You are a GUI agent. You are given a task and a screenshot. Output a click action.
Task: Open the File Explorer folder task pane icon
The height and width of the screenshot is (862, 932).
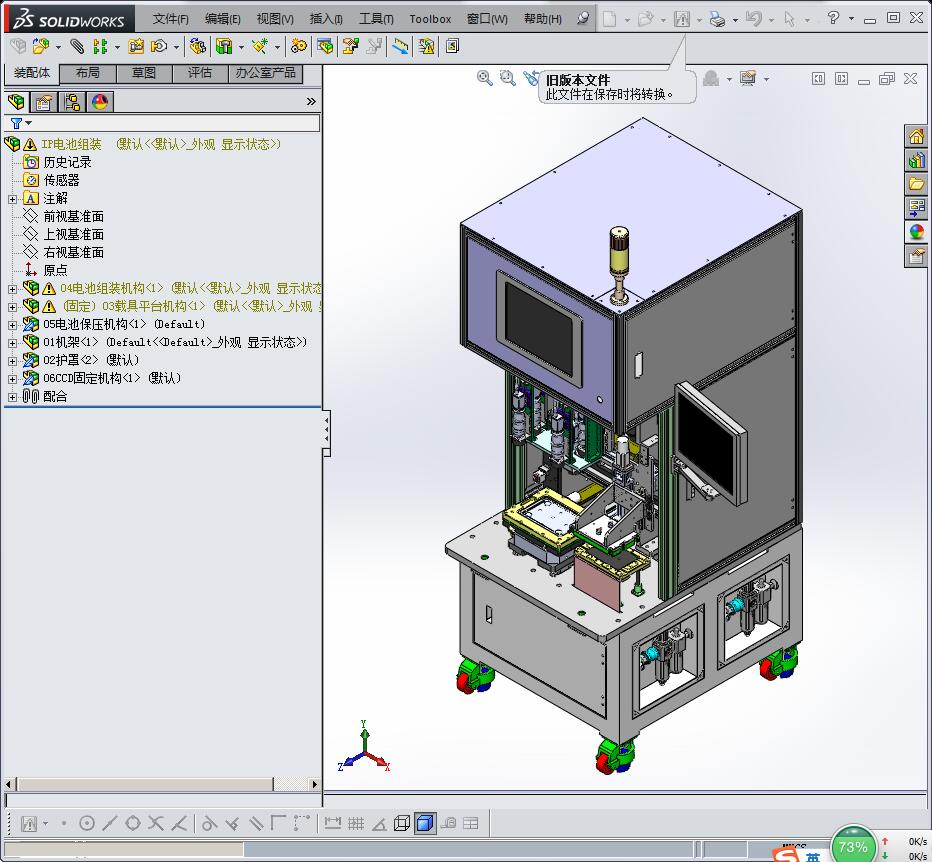(917, 184)
